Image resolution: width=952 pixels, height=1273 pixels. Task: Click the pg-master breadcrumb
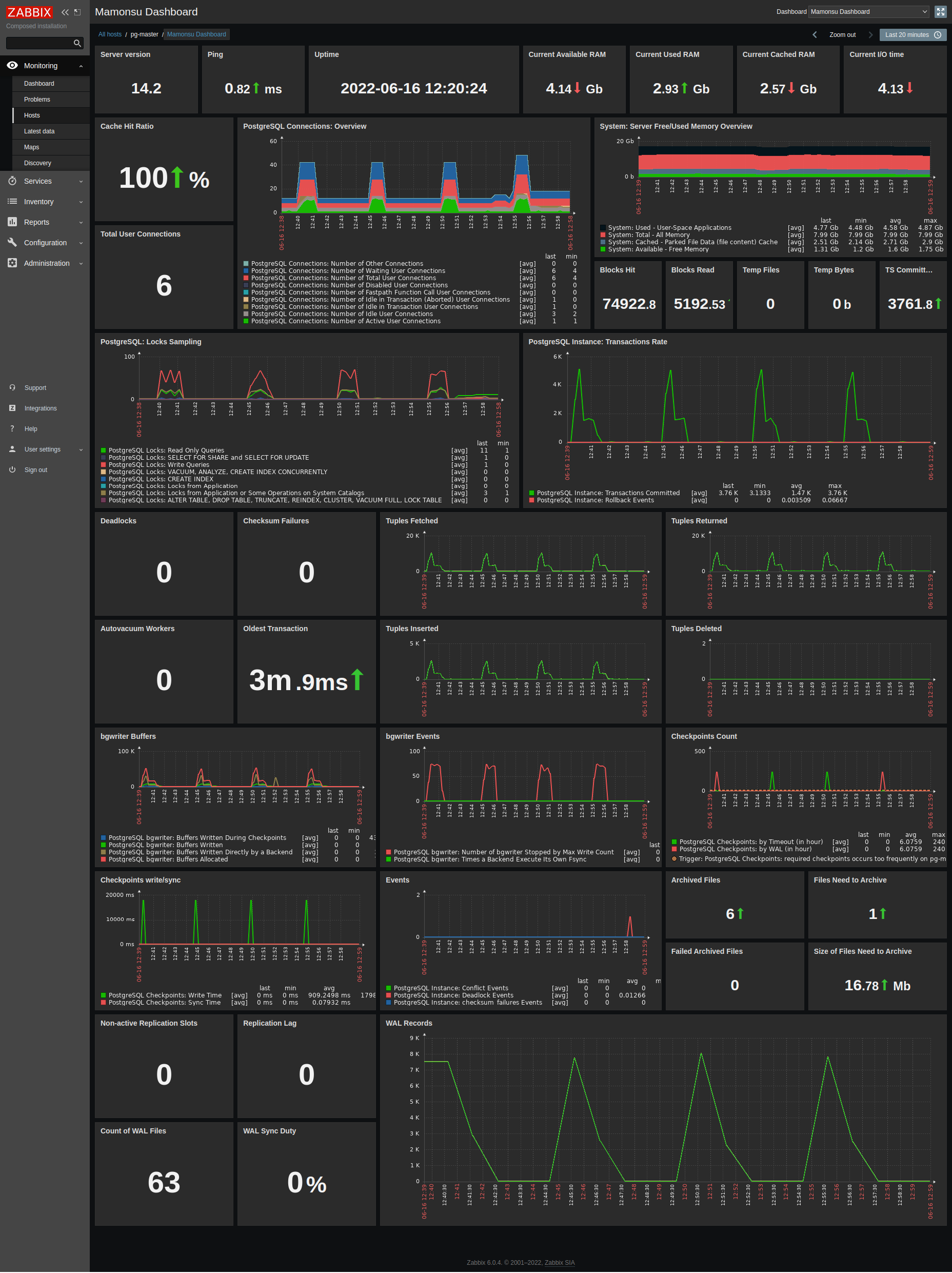click(144, 34)
